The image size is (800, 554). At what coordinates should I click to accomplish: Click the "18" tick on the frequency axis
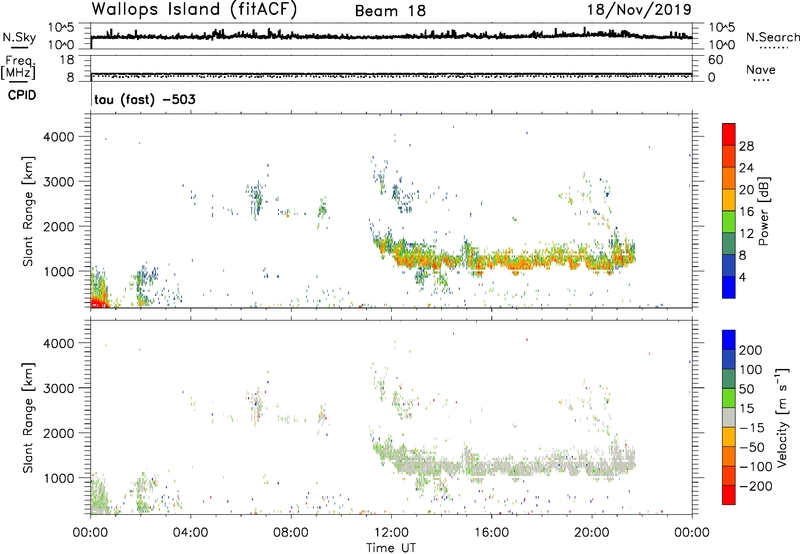click(x=67, y=60)
